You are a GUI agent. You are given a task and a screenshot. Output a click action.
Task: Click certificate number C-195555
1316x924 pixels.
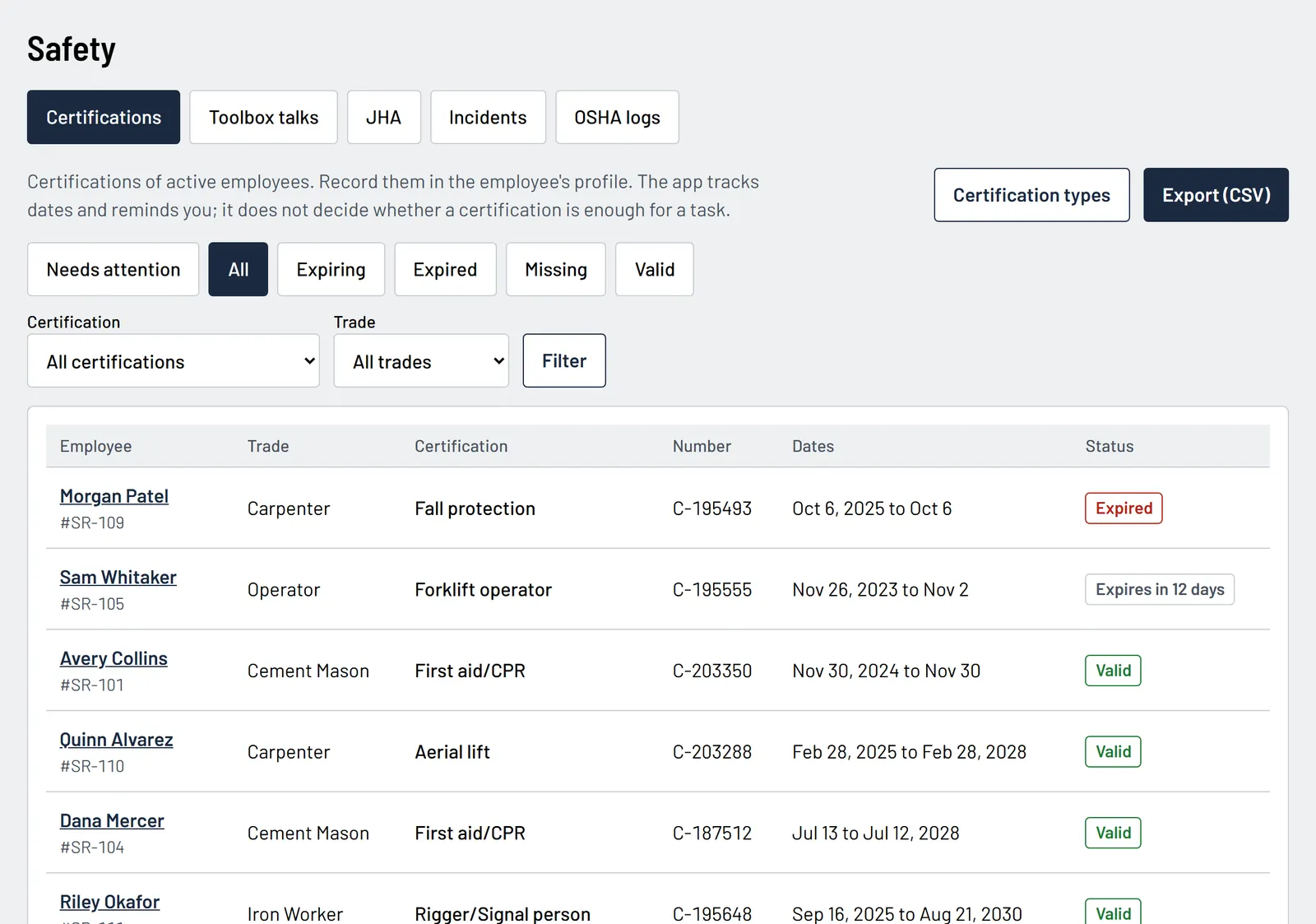pos(712,590)
